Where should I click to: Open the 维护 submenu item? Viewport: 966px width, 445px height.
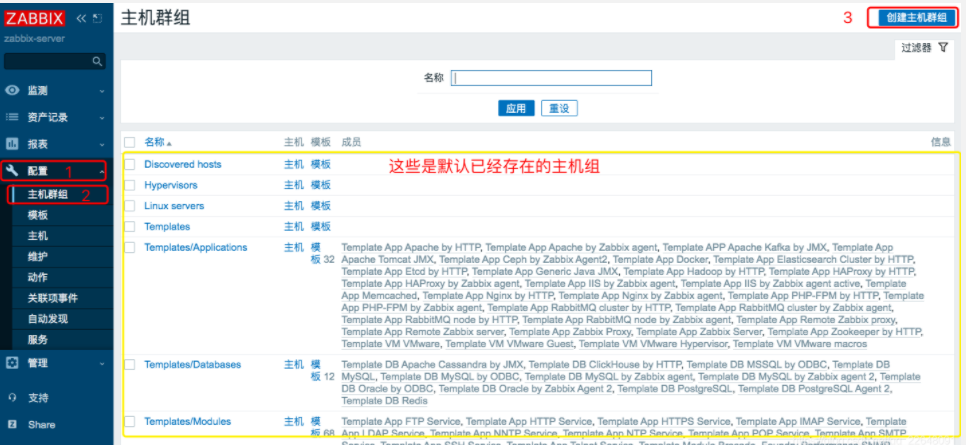(38, 256)
